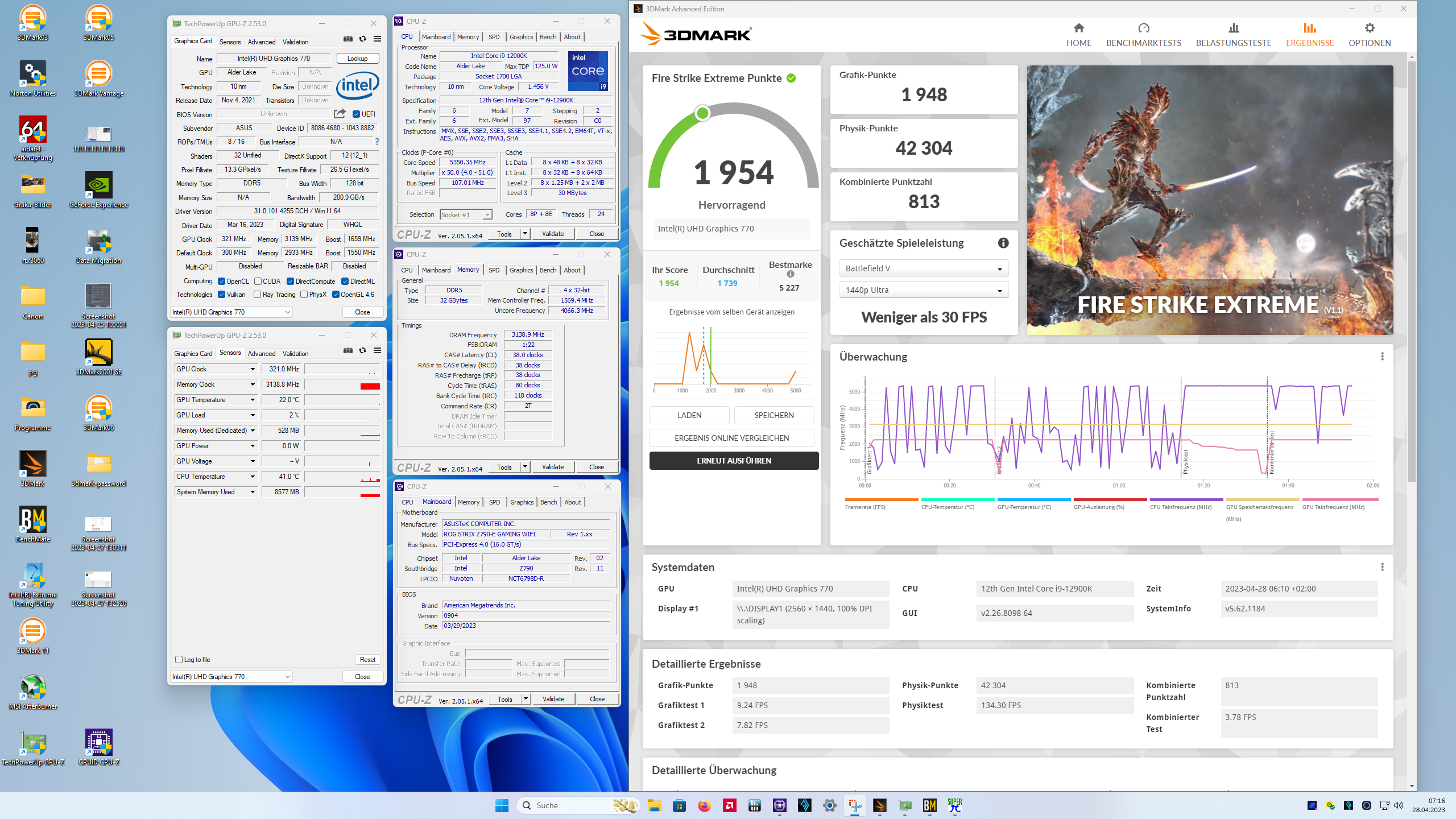Click the 3DMark vertical scrollbar

pyautogui.click(x=1412, y=273)
